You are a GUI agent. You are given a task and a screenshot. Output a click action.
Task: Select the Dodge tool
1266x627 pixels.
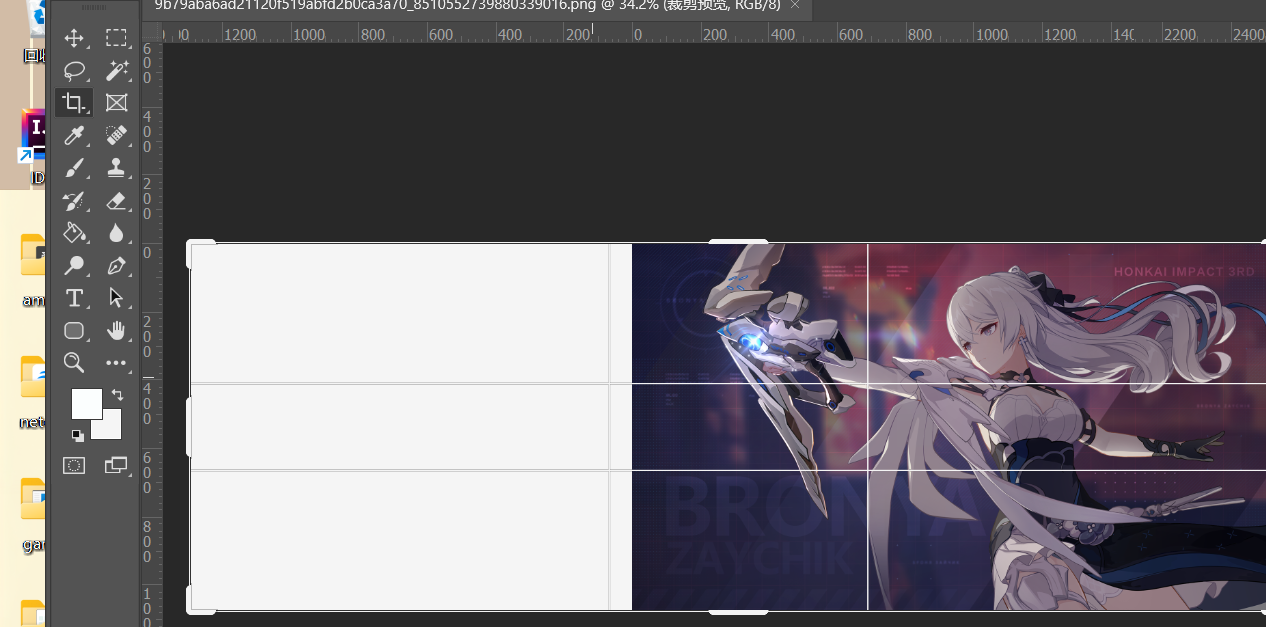(x=74, y=265)
